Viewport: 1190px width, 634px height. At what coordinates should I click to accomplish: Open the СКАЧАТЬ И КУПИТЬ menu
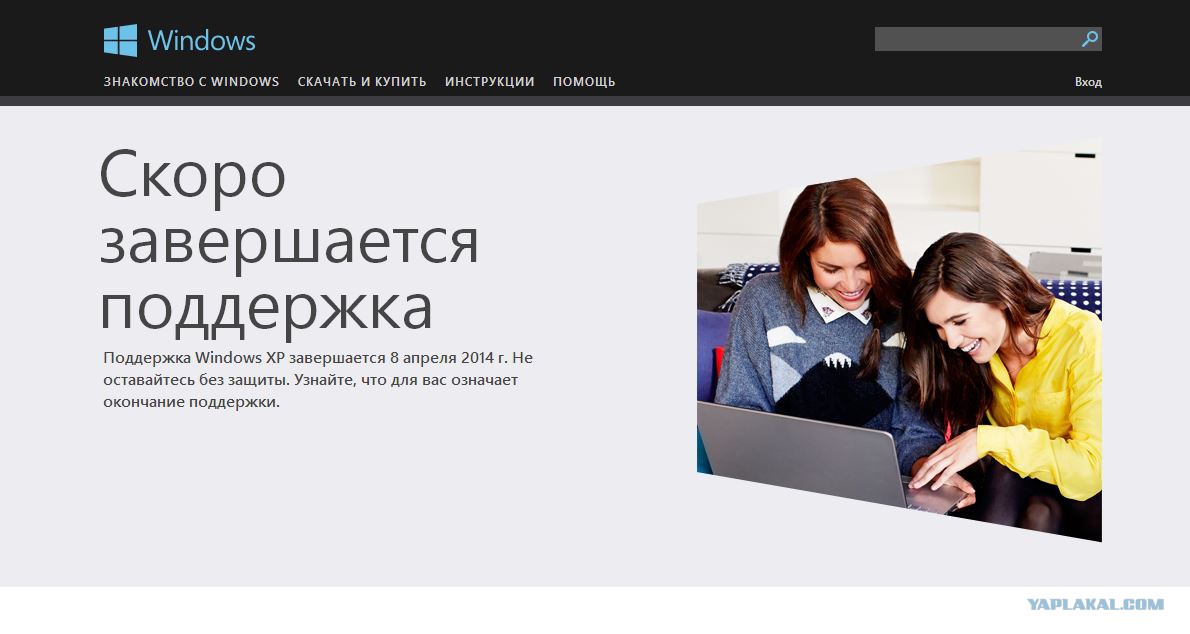[362, 81]
